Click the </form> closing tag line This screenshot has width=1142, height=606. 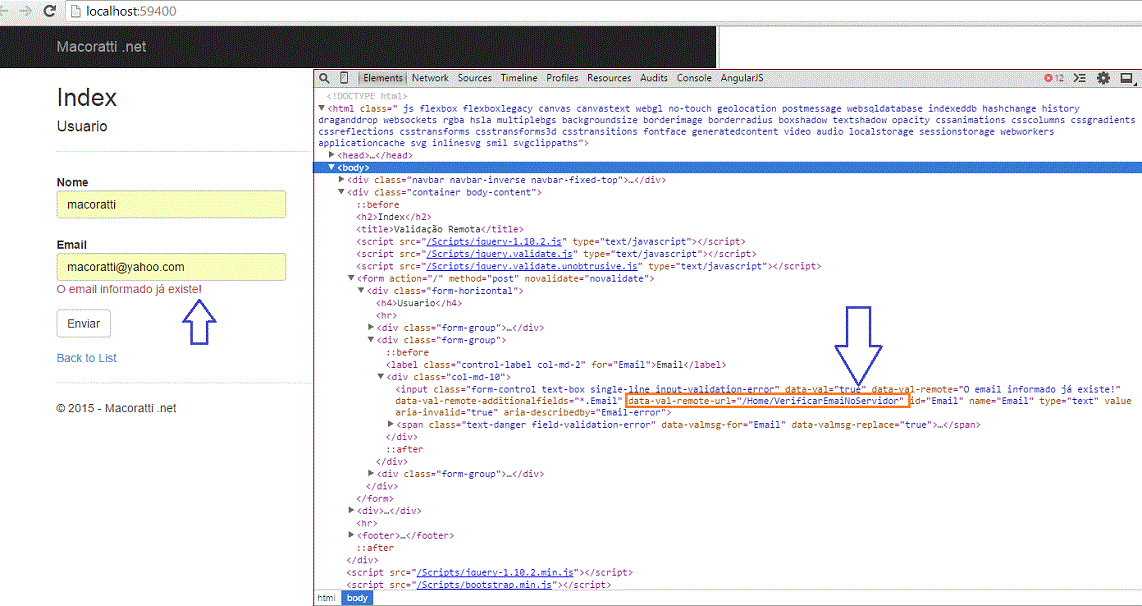tap(374, 498)
